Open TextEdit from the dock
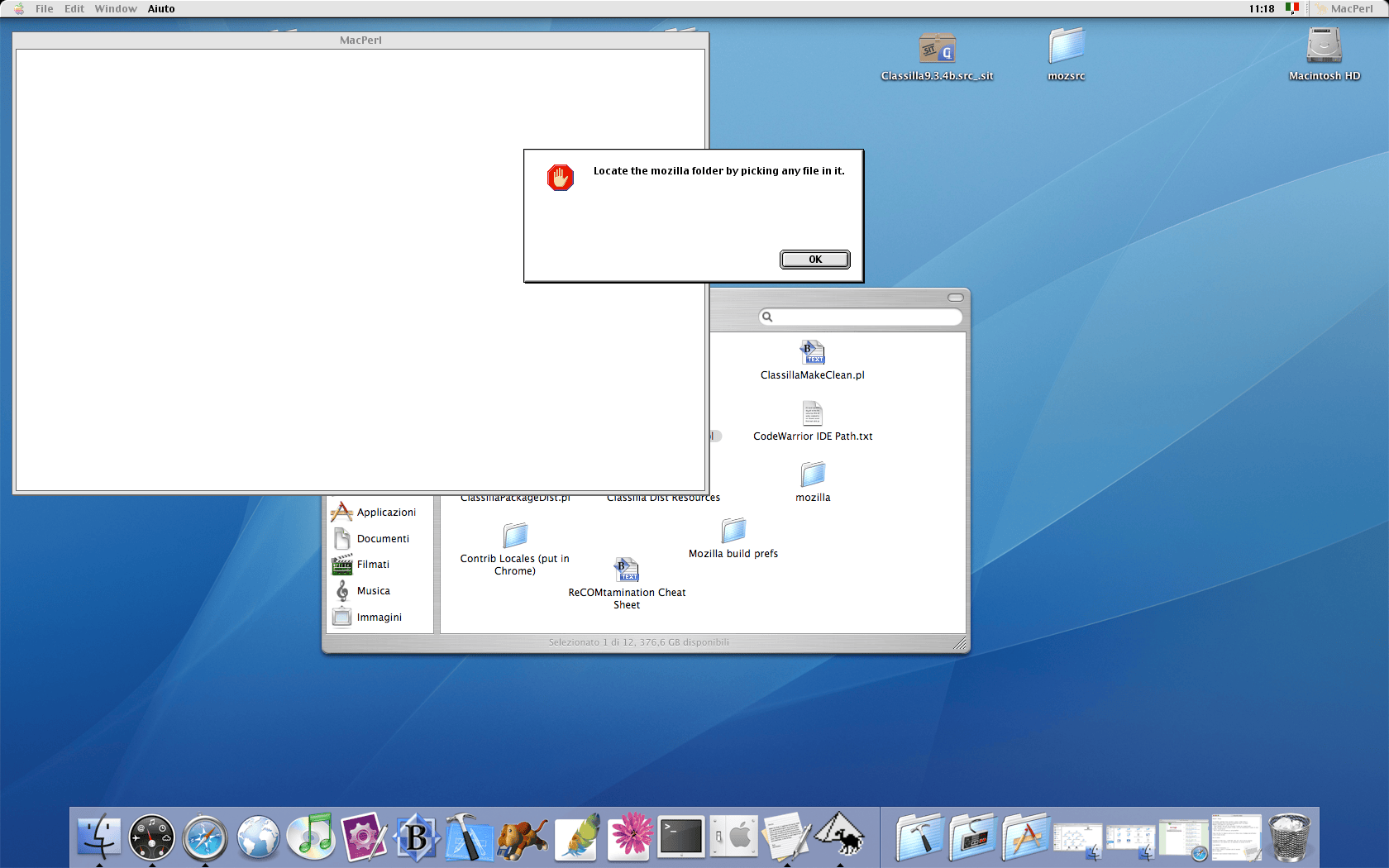The image size is (1389, 868). (x=786, y=837)
